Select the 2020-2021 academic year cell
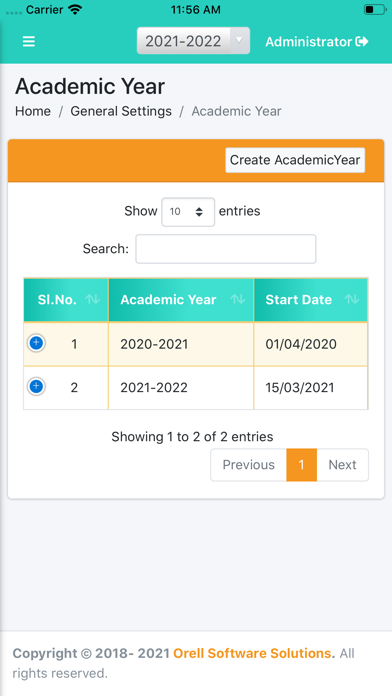The image size is (392, 696). (181, 344)
